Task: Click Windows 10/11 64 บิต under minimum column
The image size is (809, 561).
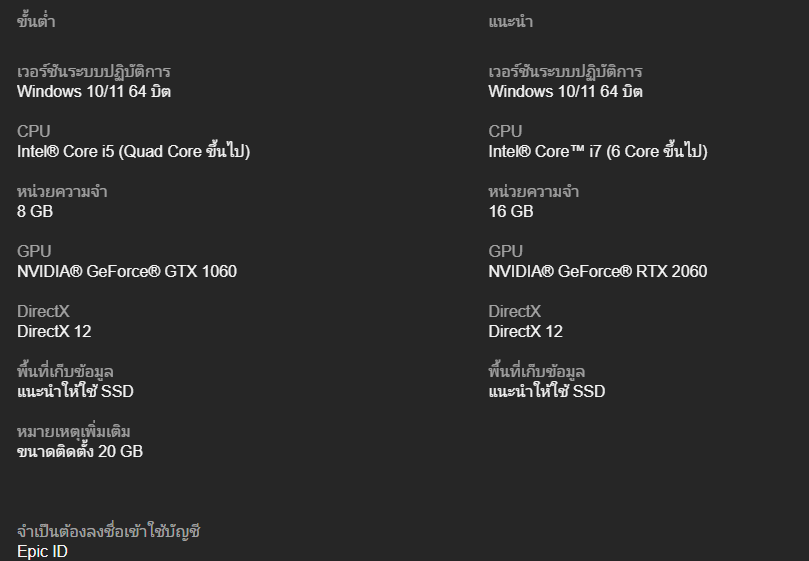Action: pyautogui.click(x=94, y=92)
